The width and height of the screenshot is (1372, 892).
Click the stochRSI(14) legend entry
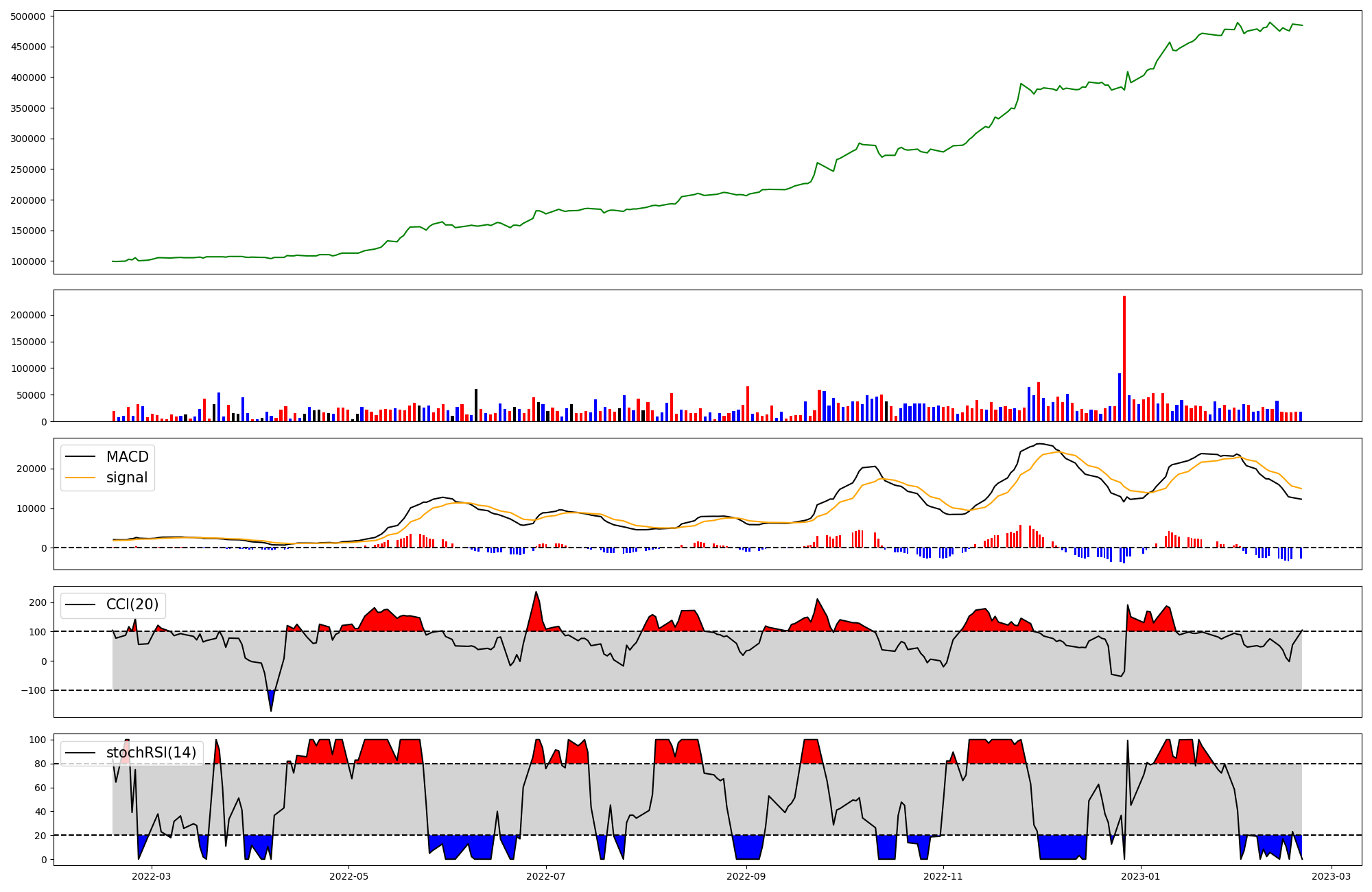click(150, 753)
